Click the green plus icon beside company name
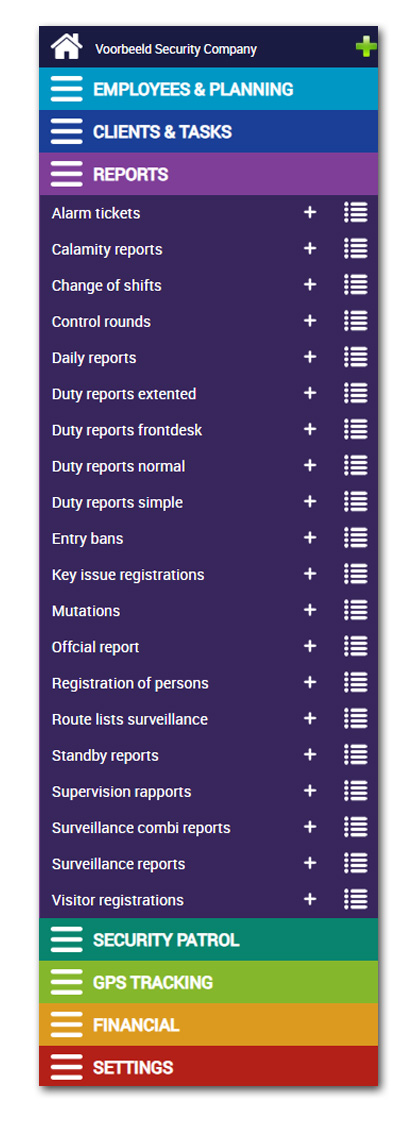Screen dimensions: 397x1140 click(366, 48)
